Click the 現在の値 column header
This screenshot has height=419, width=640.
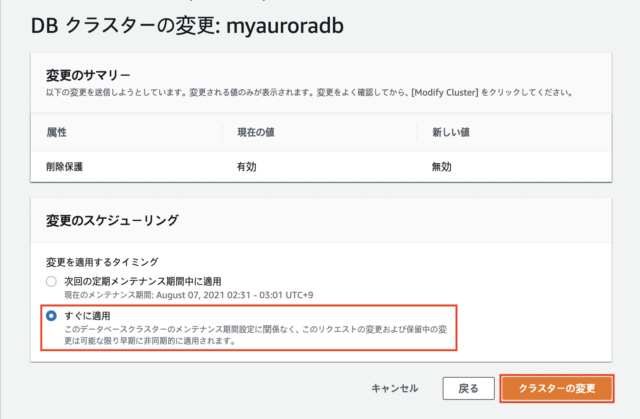coord(256,132)
